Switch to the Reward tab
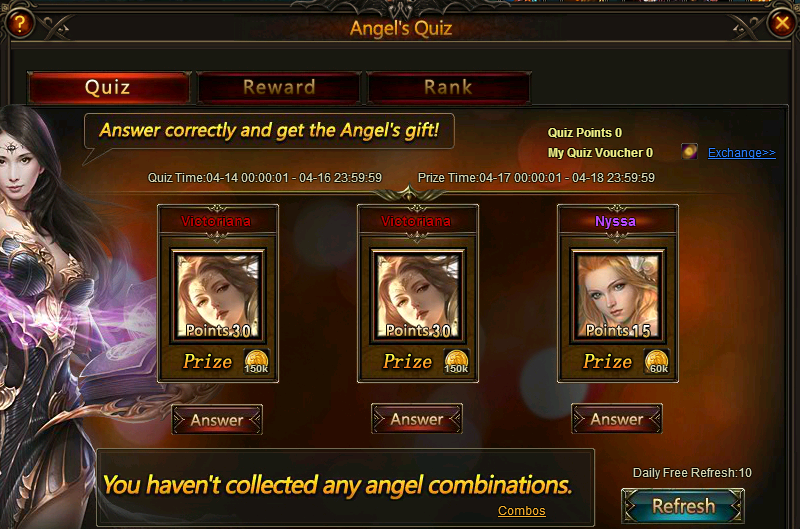Image resolution: width=800 pixels, height=529 pixels. click(x=279, y=88)
